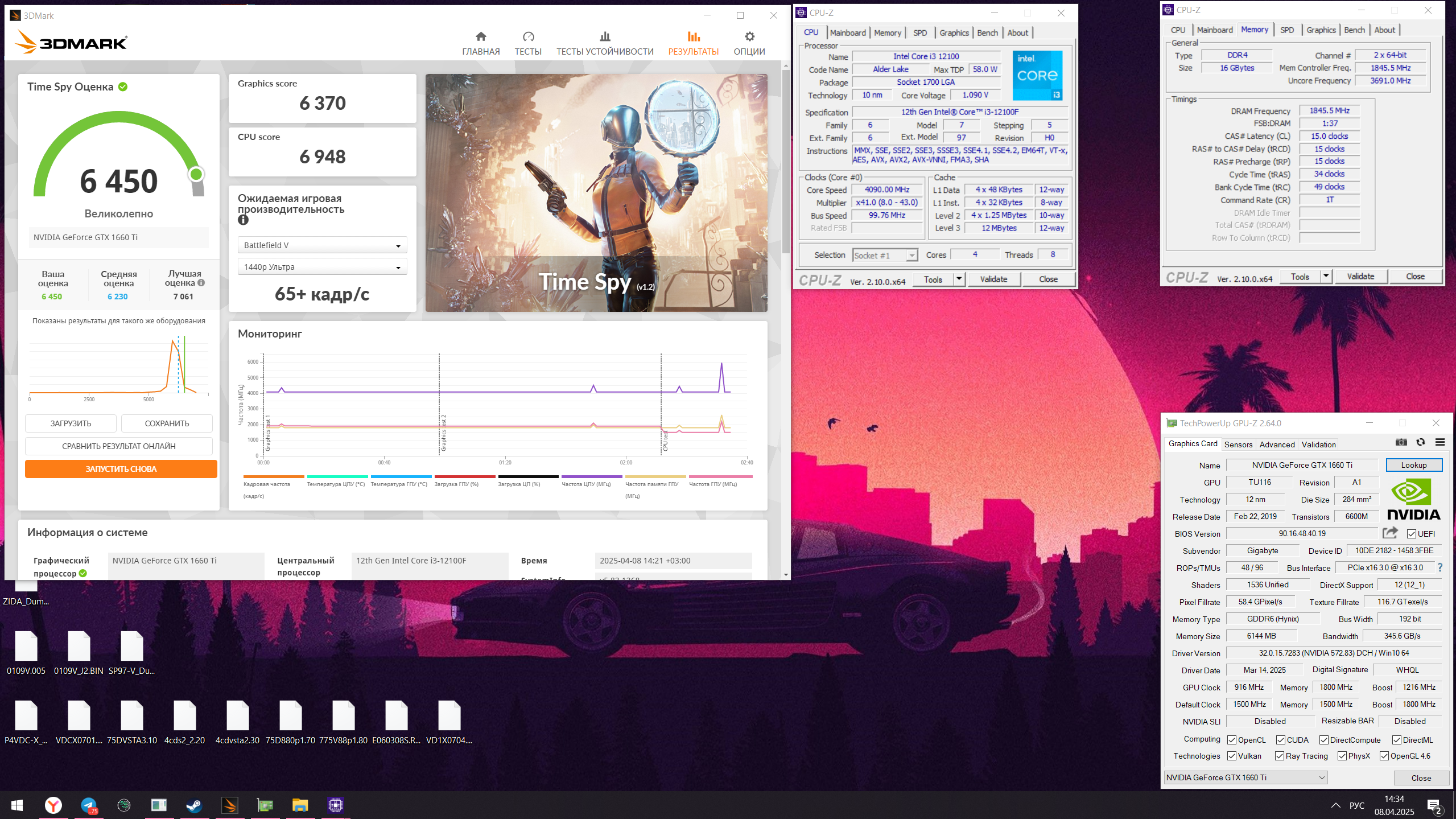Open the Bench tab in the left CPU-Z window
The image size is (1456, 819).
pyautogui.click(x=987, y=32)
